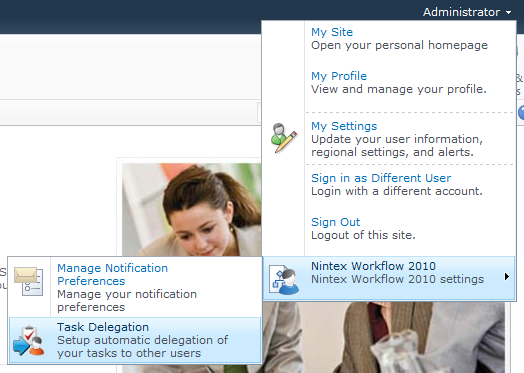The image size is (524, 373).
Task: Click 'Nintex Workflow 2010 settings' description
Action: coord(397,279)
